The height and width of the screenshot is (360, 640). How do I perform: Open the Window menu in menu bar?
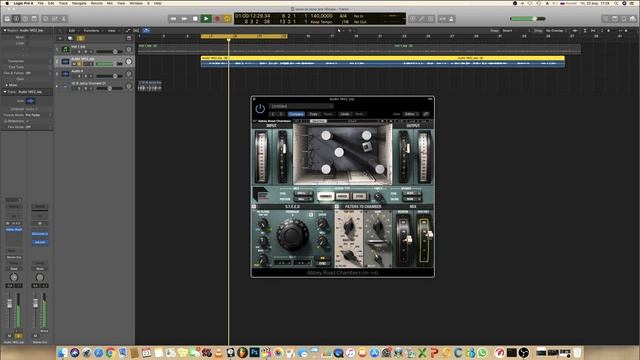[x=136, y=3]
